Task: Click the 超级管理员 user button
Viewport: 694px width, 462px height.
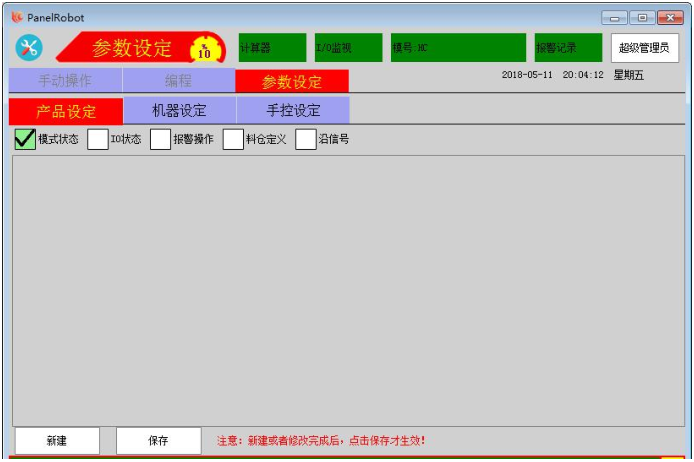Action: point(644,48)
